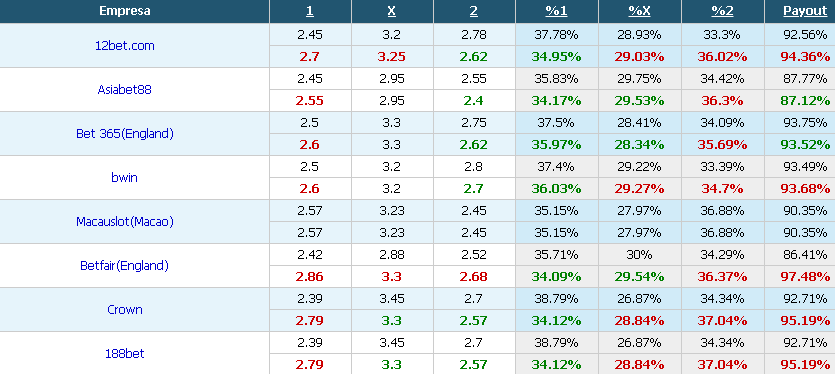
Task: Sort by the %1 column header
Action: (x=556, y=11)
